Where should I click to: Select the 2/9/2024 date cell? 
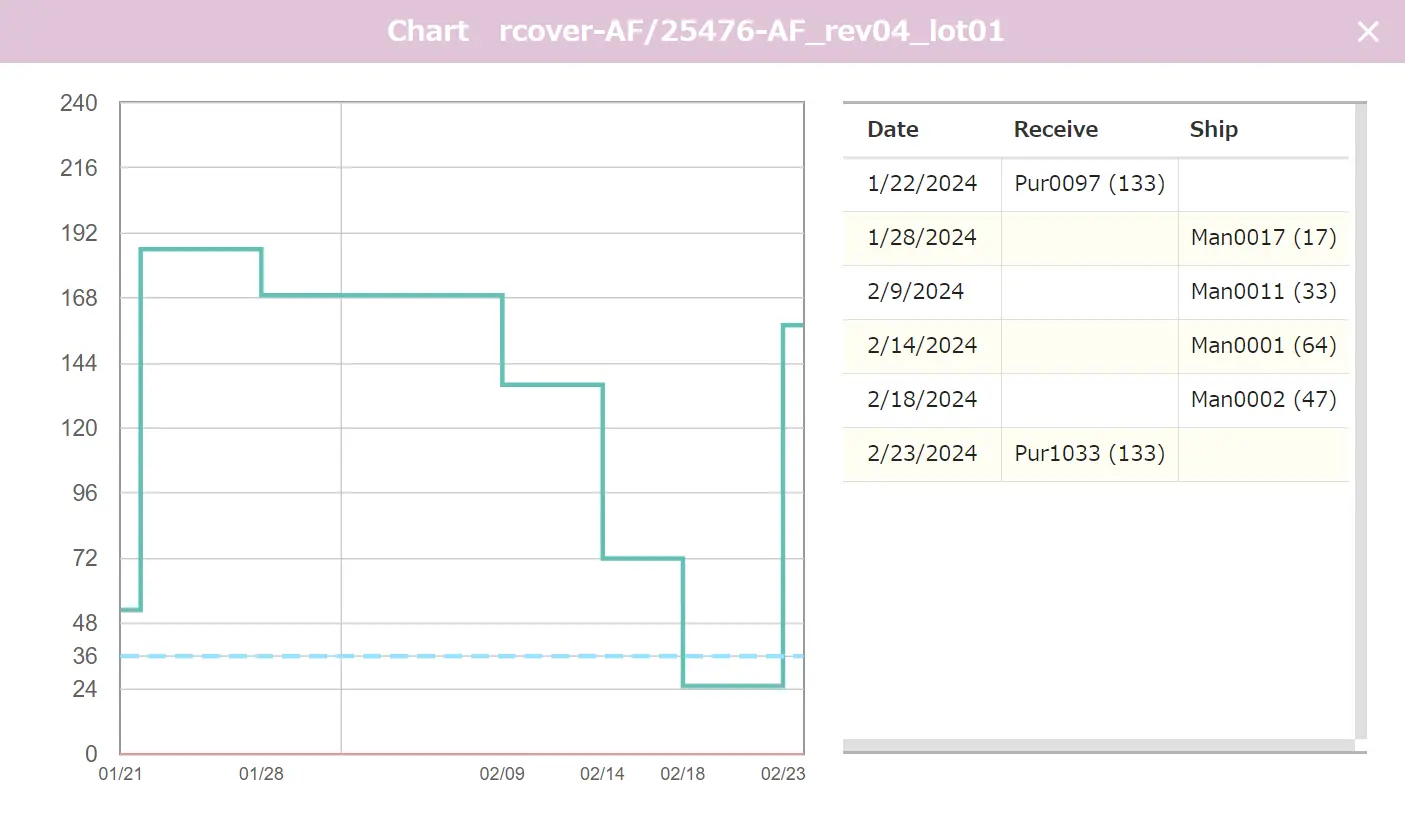pyautogui.click(x=915, y=292)
